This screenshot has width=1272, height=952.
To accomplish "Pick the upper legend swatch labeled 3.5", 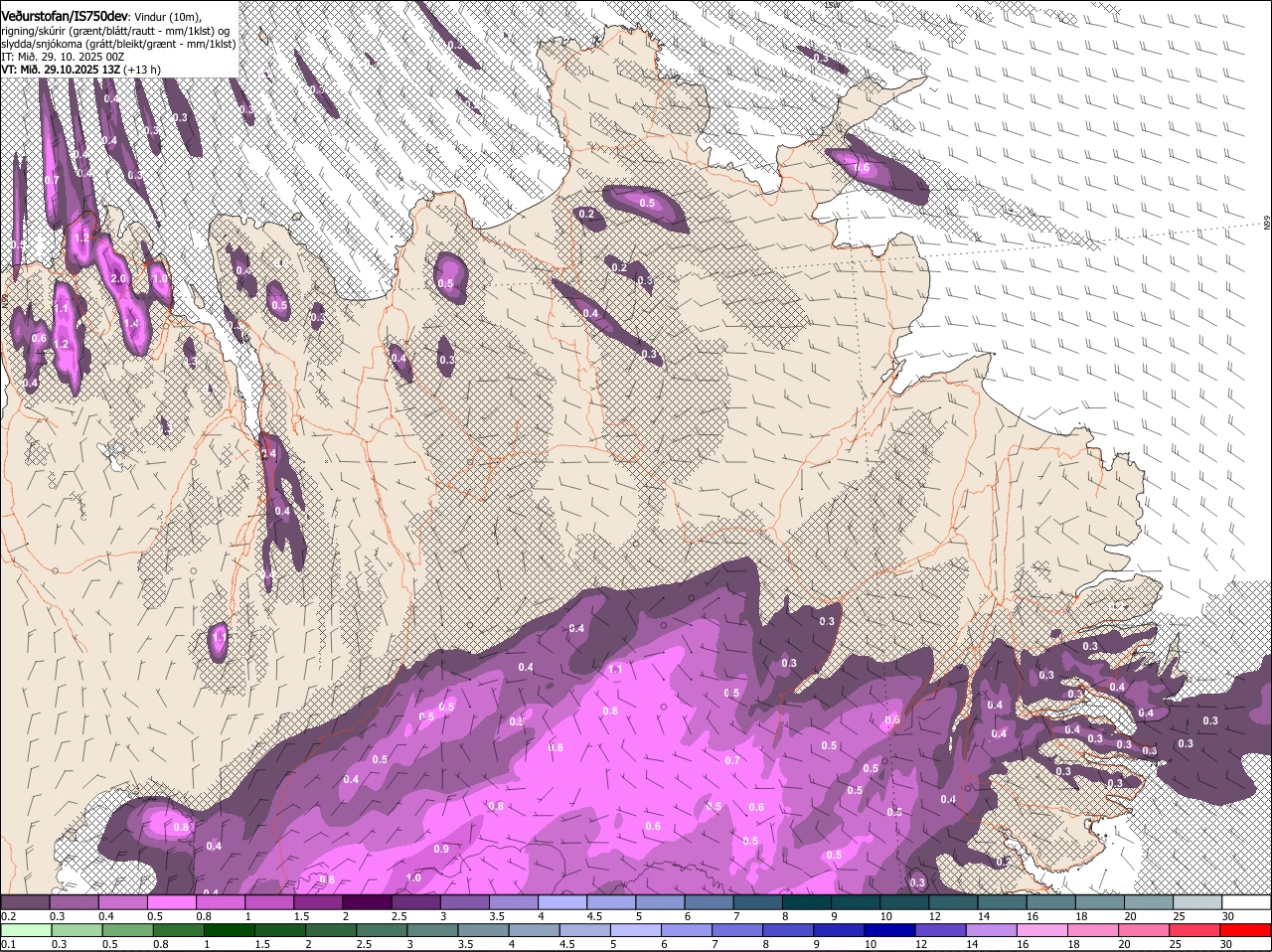I will pyautogui.click(x=513, y=902).
